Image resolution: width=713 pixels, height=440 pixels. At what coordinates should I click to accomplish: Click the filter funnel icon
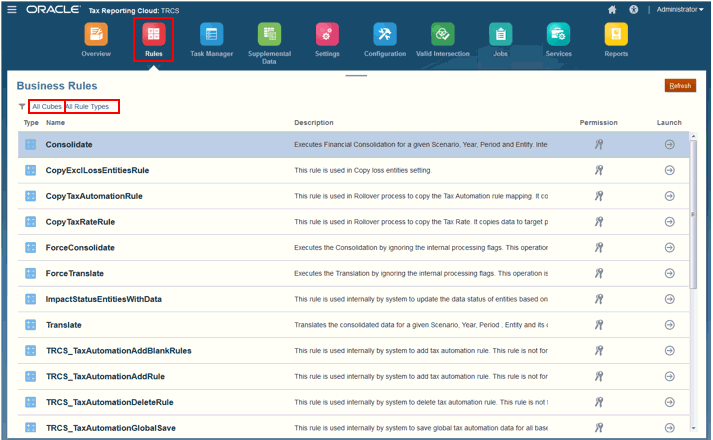pyautogui.click(x=22, y=106)
